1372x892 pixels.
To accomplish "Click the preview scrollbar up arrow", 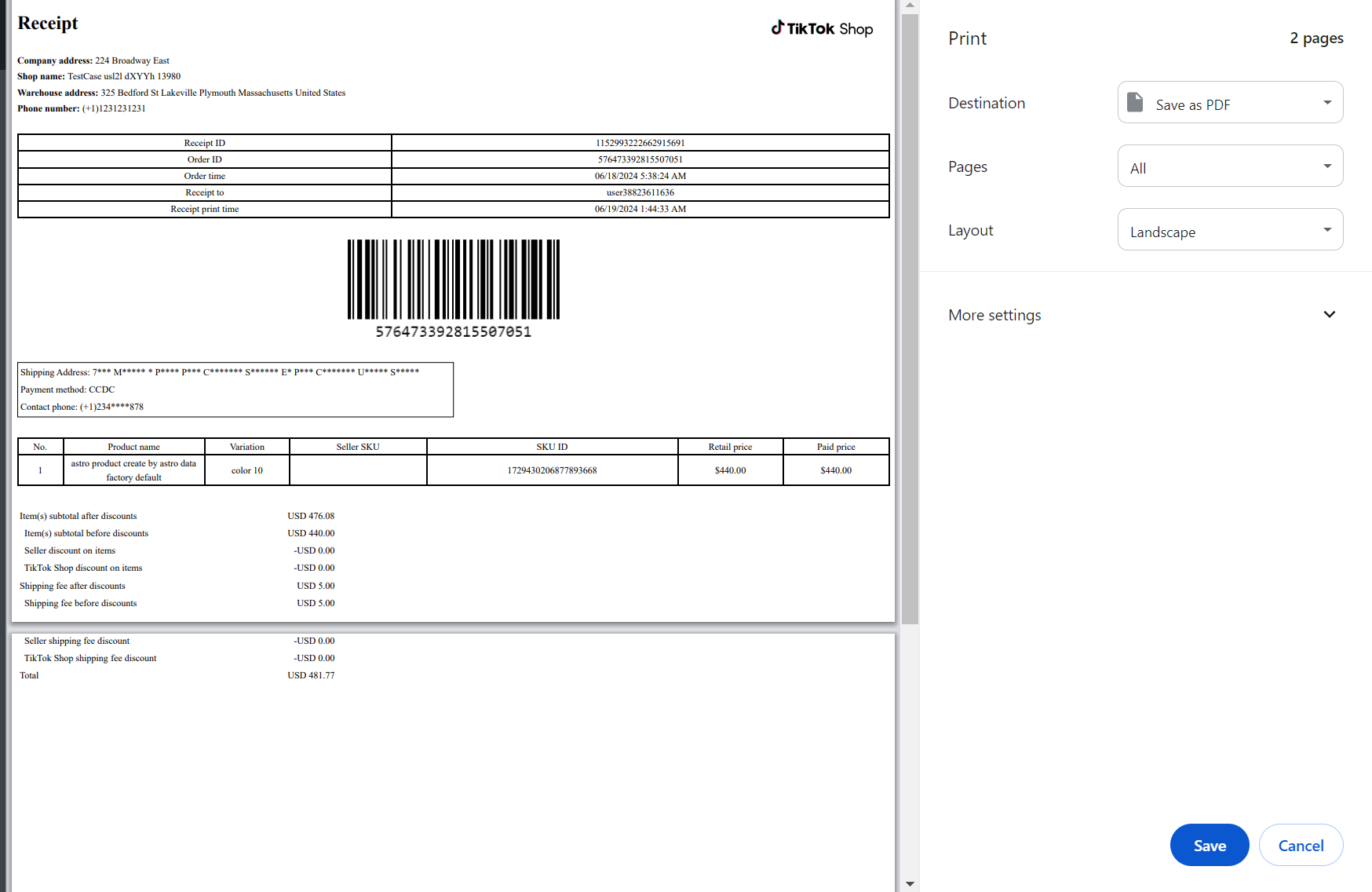I will (x=910, y=5).
